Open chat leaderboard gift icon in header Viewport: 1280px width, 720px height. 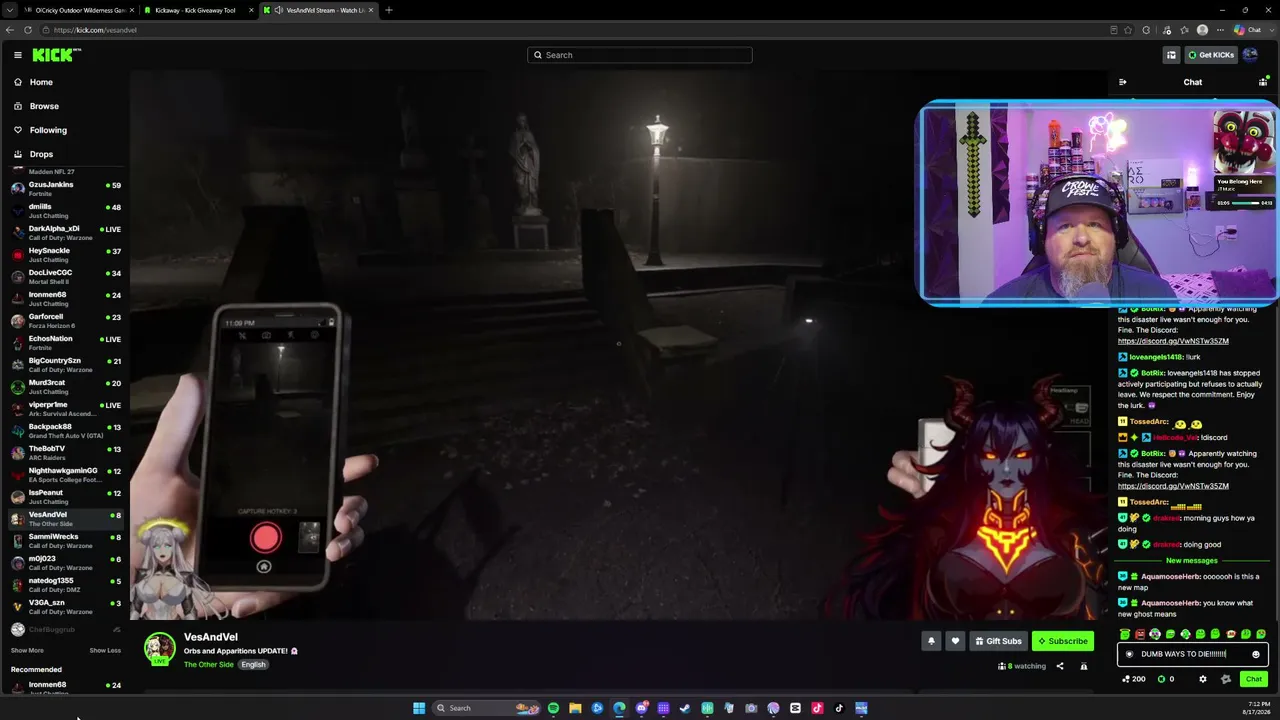tap(1262, 82)
